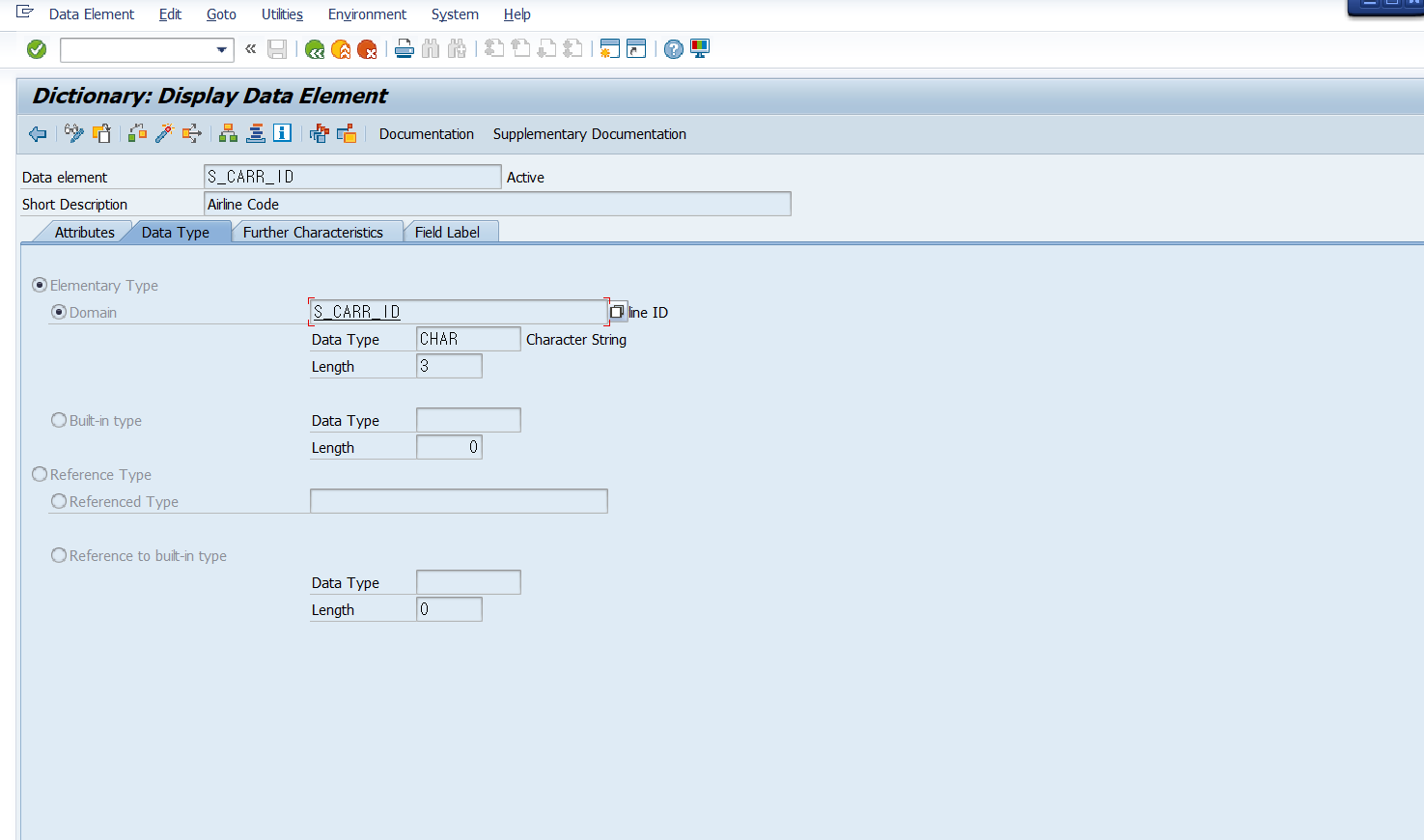Switch to the Further Characteristics tab
This screenshot has width=1424, height=840.
click(313, 232)
